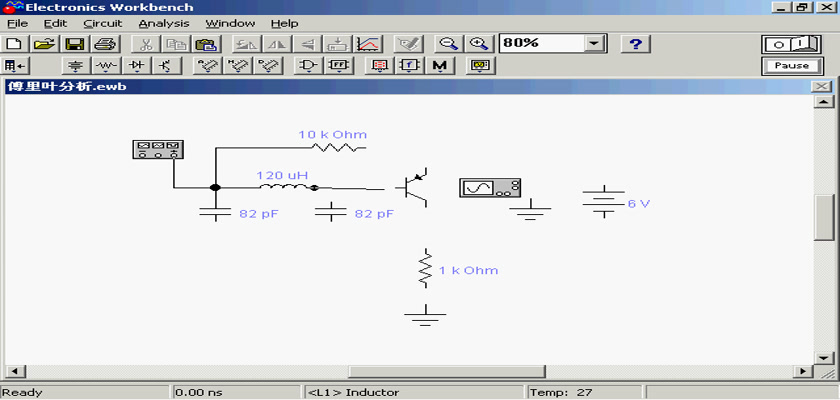
Task: Flip selected component horizontally
Action: click(277, 44)
